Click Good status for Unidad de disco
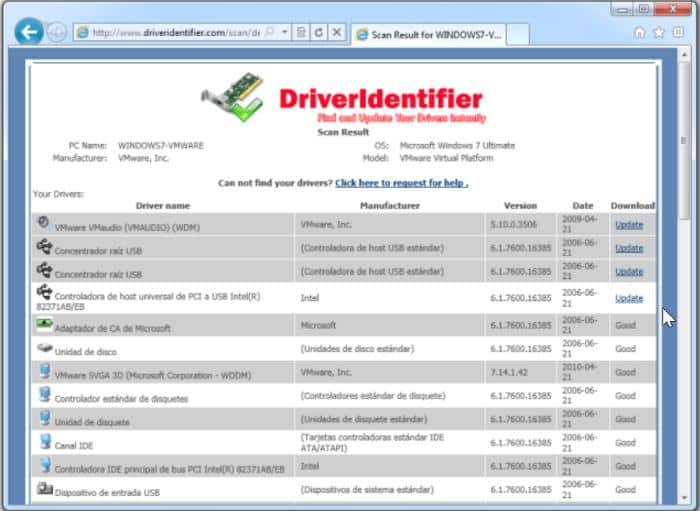Viewport: 700px width, 511px height. point(625,349)
